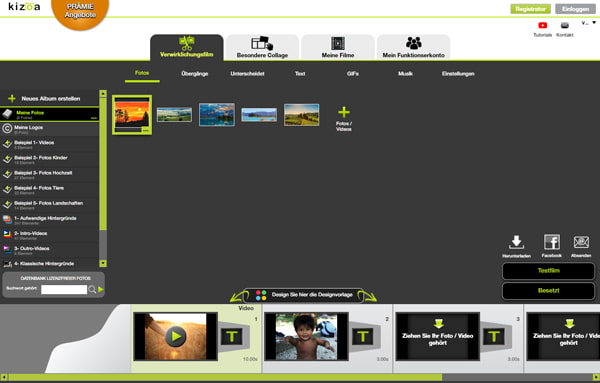
Task: Click the Registrator button
Action: (530, 9)
